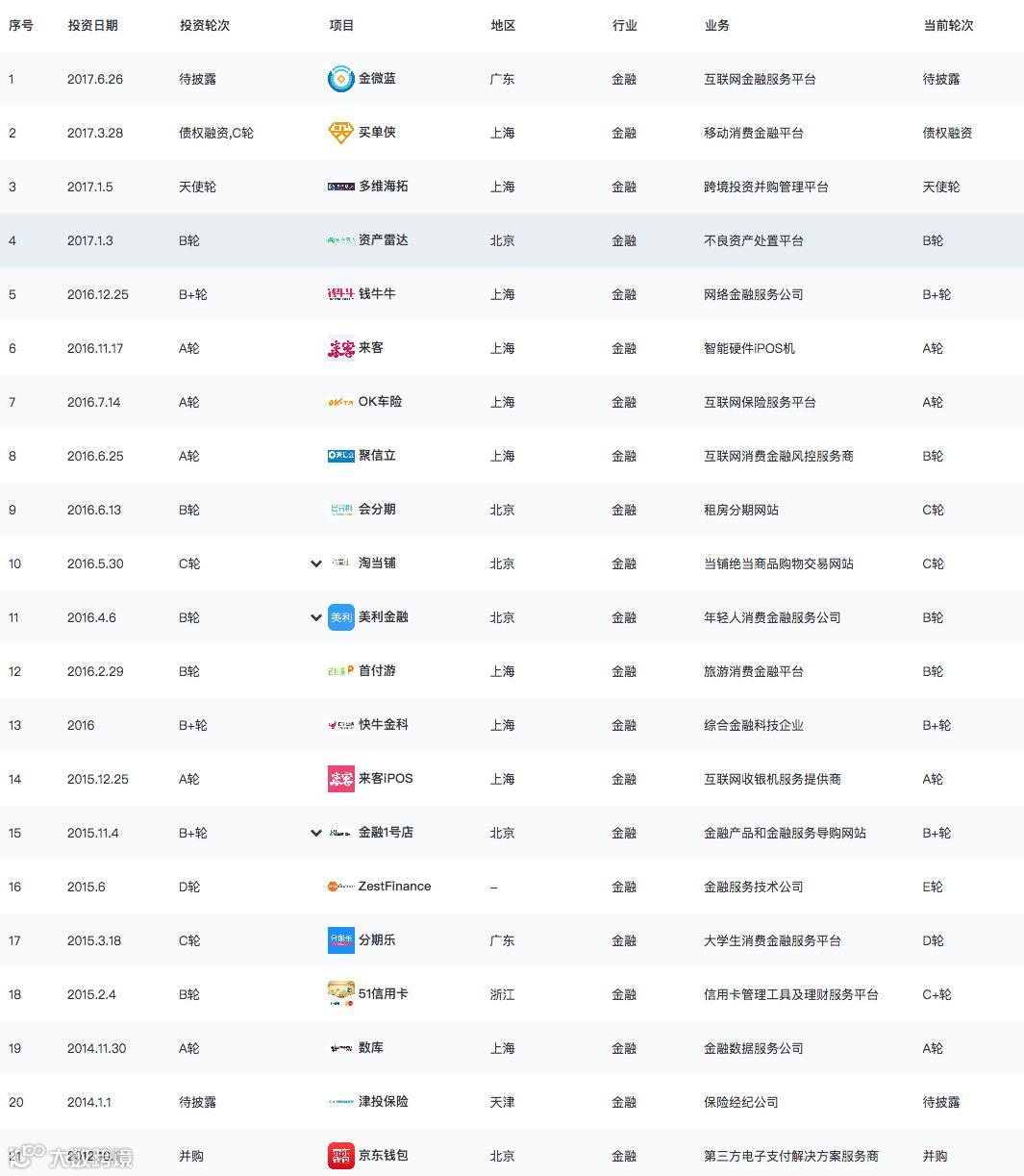Open the 分期乐 project name
1024x1176 pixels.
(377, 940)
